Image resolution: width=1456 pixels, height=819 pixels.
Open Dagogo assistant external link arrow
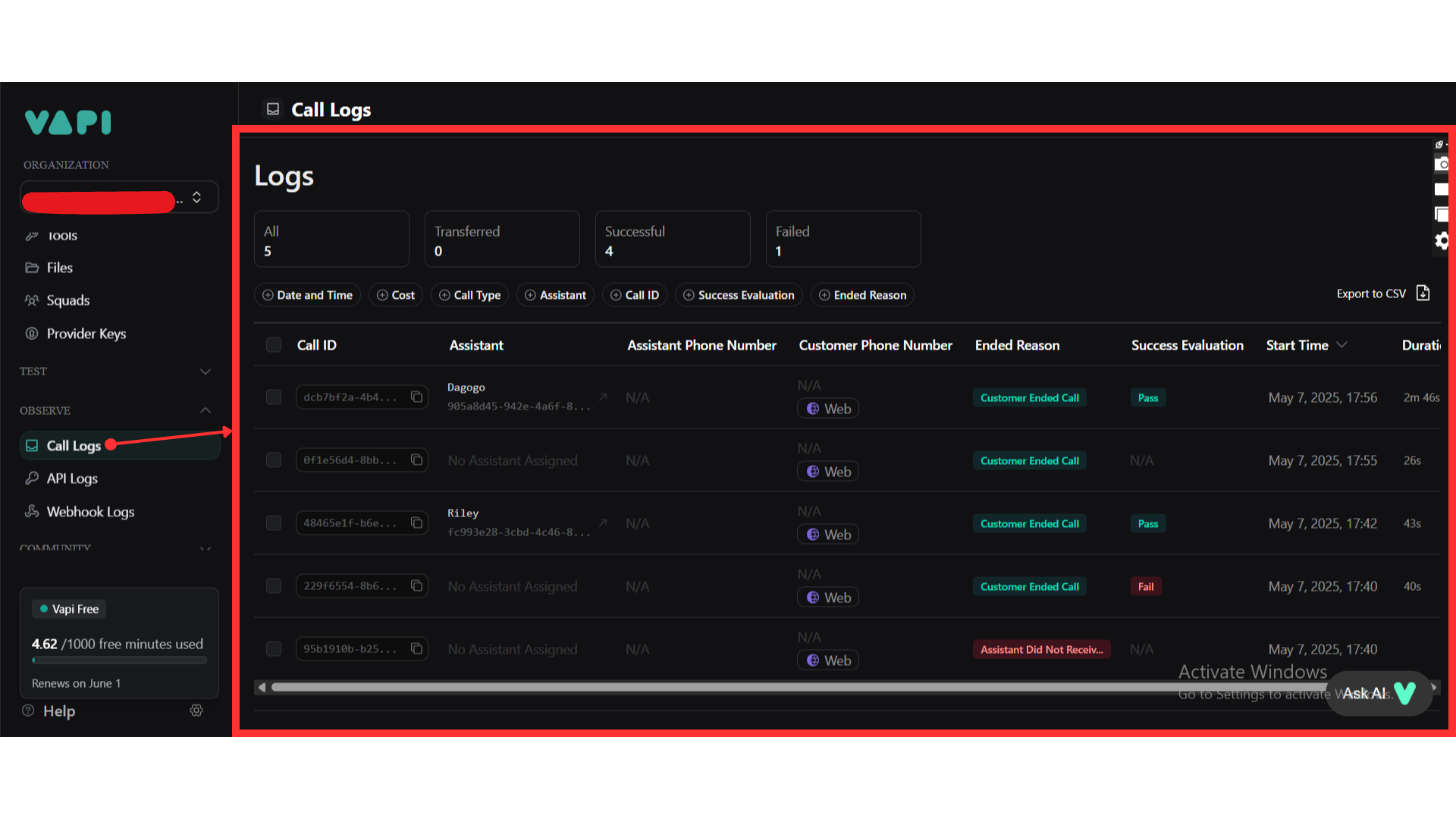click(603, 397)
